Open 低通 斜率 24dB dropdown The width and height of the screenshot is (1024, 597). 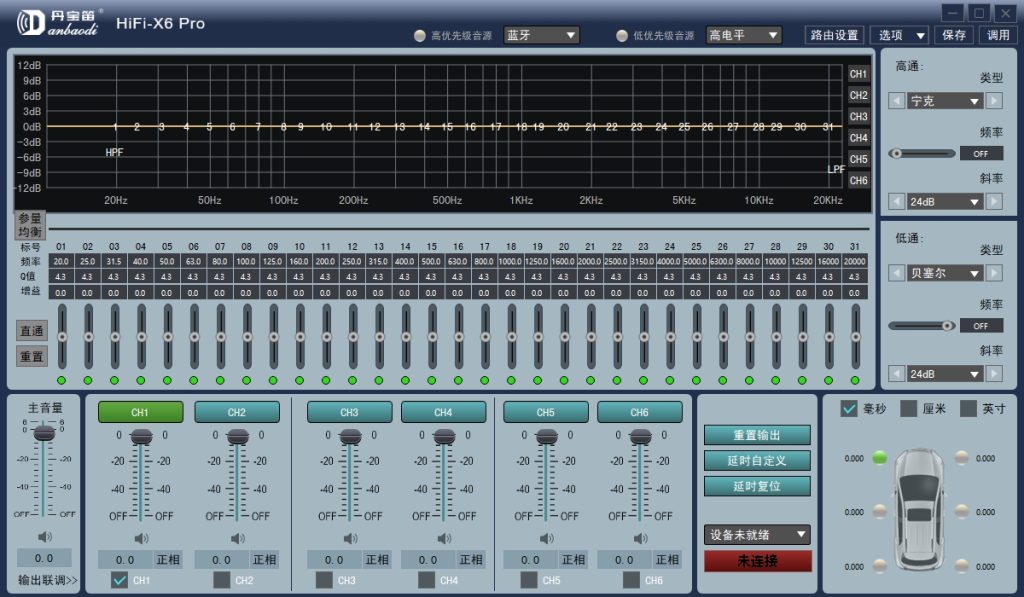coord(945,374)
